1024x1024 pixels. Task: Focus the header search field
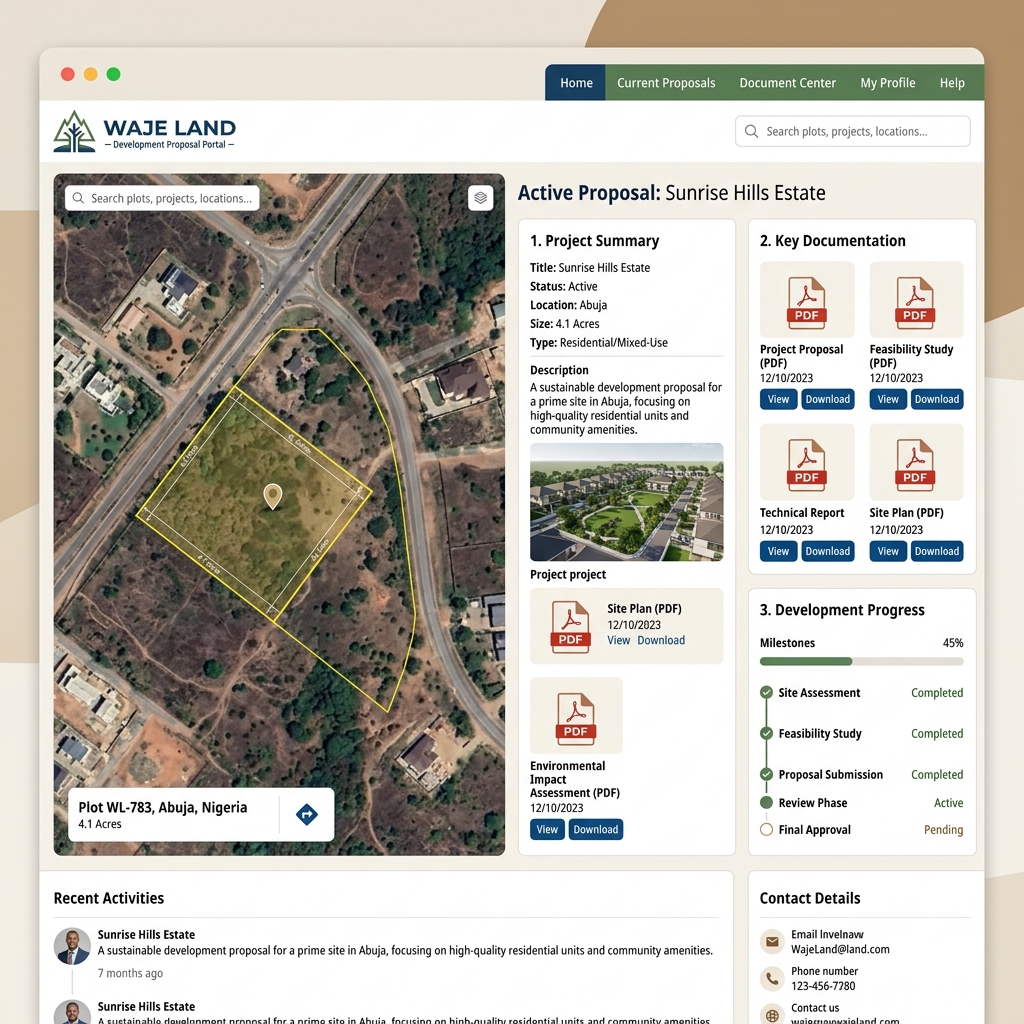click(852, 131)
